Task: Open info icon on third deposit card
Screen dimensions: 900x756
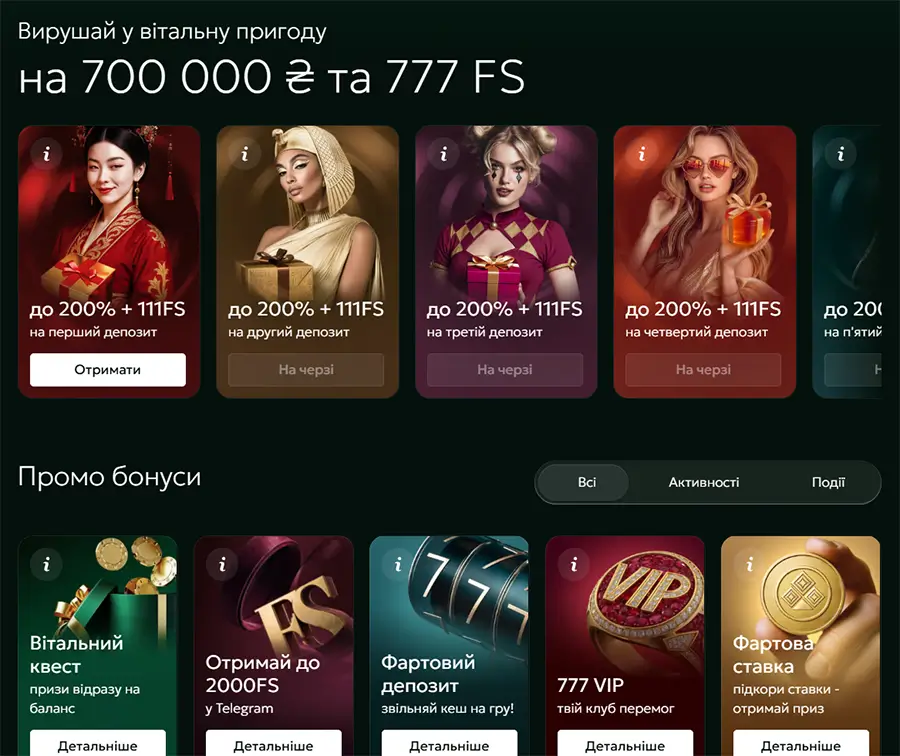Action: [x=444, y=154]
